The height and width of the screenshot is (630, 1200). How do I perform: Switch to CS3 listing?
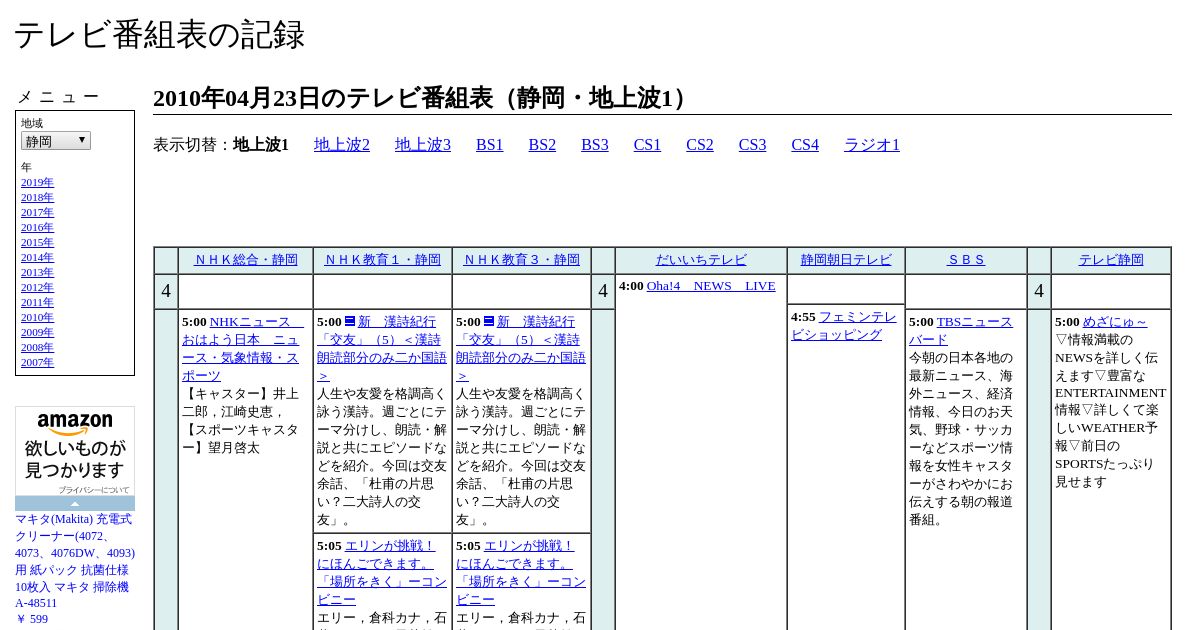(x=752, y=145)
